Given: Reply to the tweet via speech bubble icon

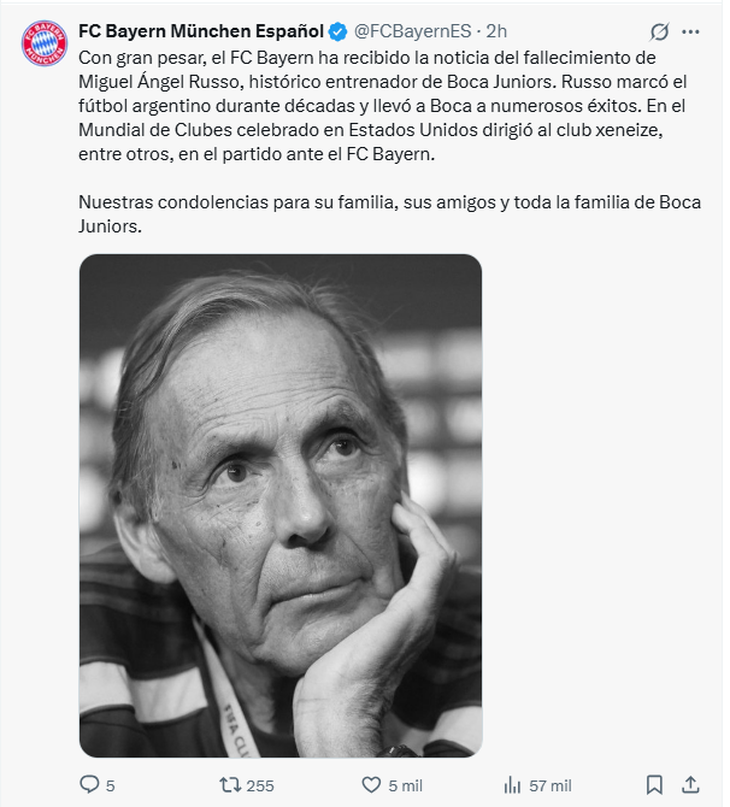Looking at the screenshot, I should [x=89, y=784].
